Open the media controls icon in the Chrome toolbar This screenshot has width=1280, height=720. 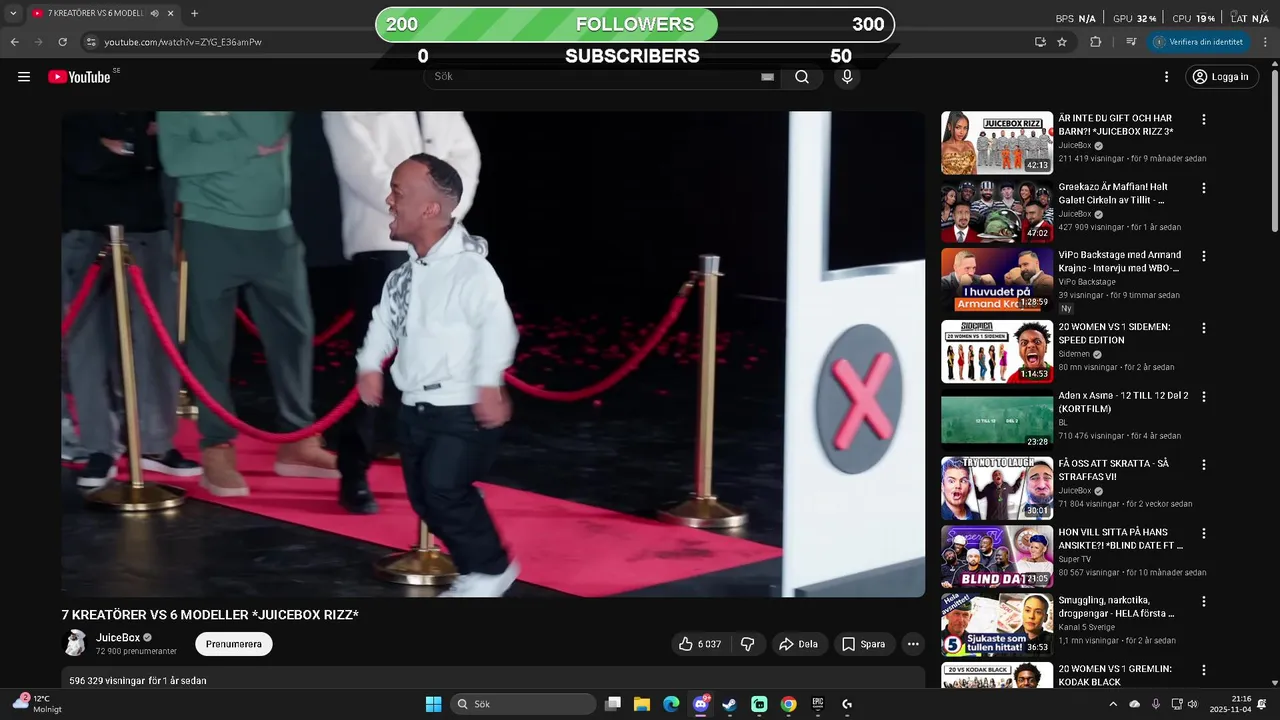[x=1131, y=42]
